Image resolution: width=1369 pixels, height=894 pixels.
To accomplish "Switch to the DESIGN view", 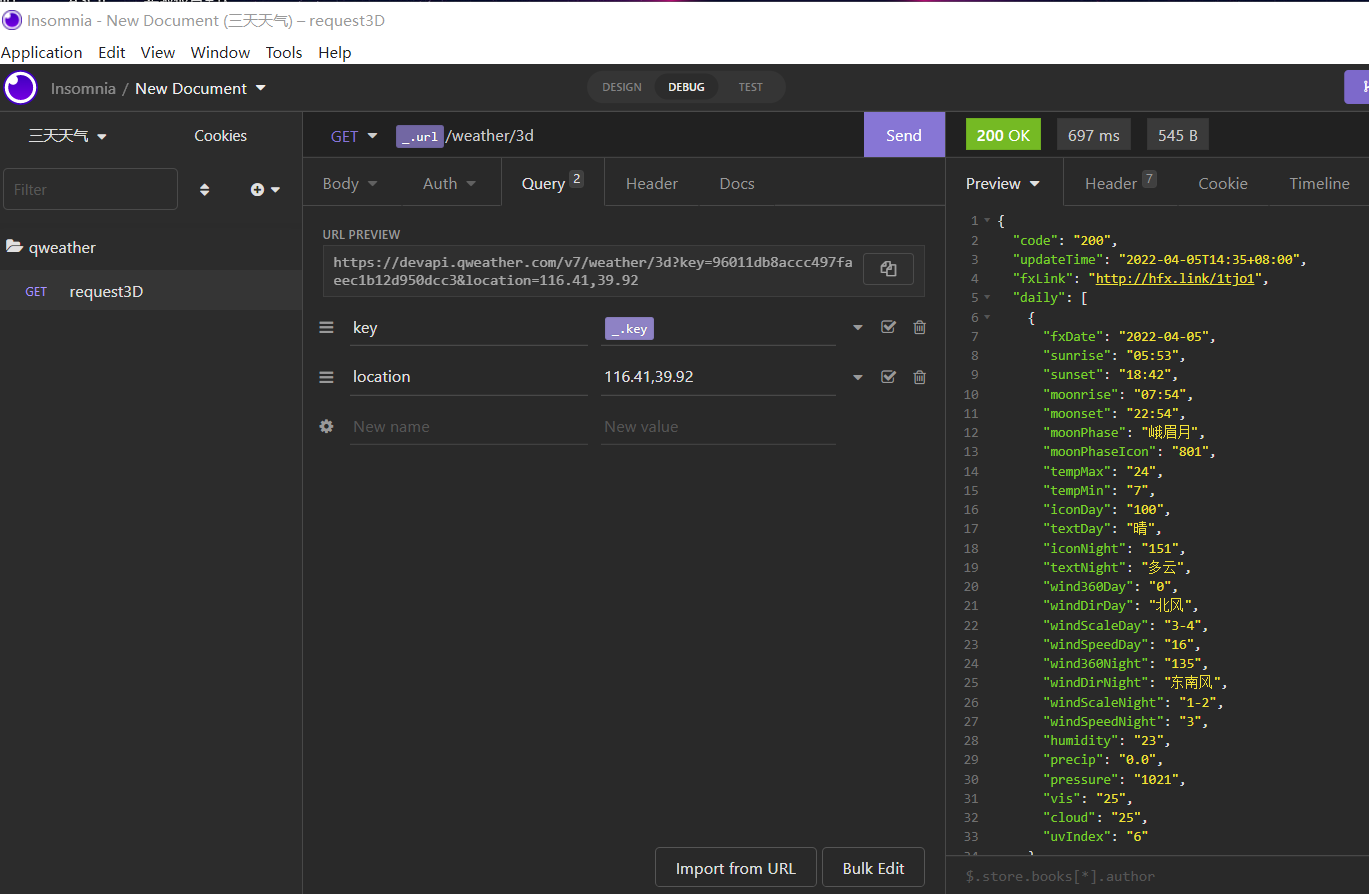I will coord(622,87).
